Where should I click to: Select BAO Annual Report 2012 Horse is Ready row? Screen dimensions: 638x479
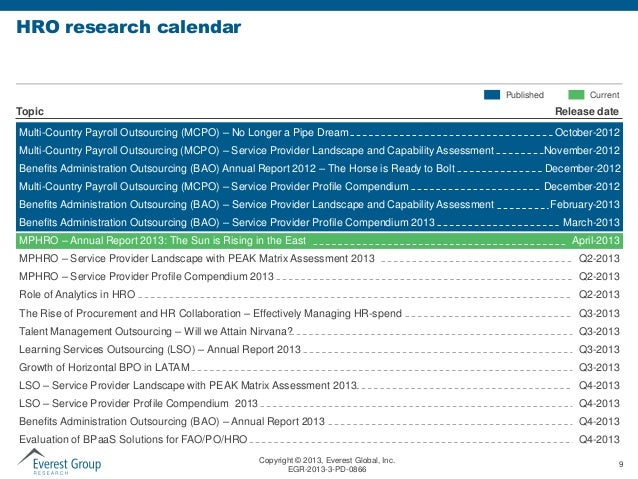click(319, 168)
